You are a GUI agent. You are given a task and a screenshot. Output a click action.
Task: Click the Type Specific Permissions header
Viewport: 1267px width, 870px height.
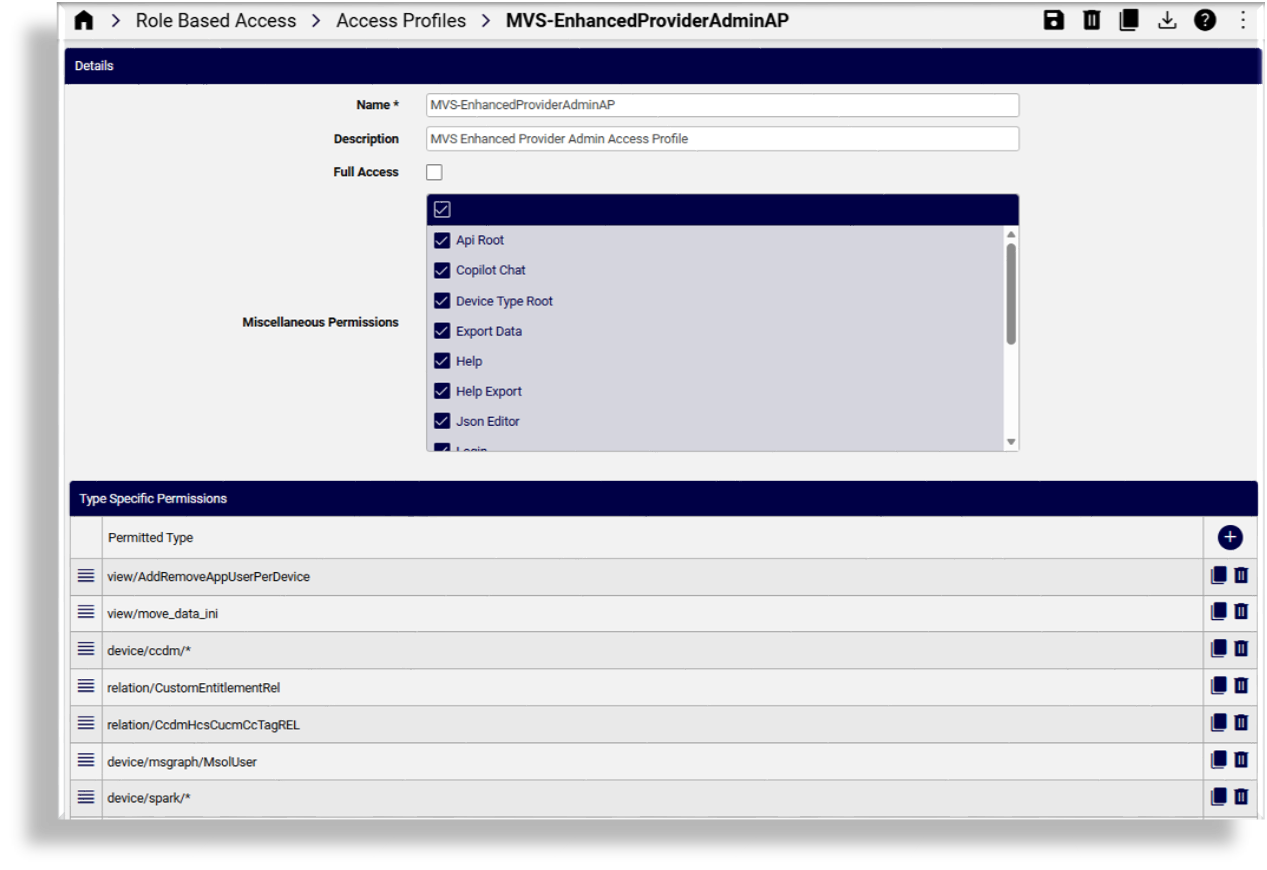click(x=663, y=498)
